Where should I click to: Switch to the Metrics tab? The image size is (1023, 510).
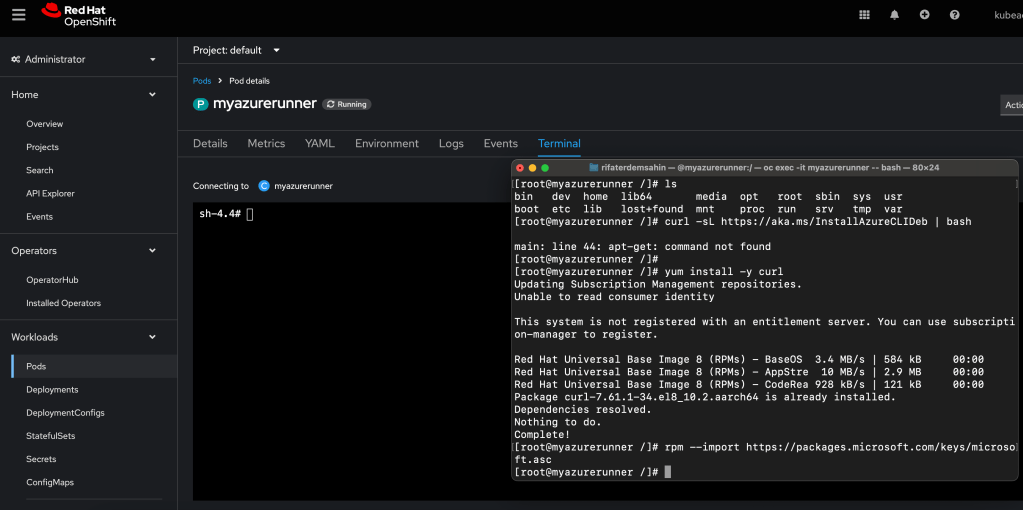(266, 143)
